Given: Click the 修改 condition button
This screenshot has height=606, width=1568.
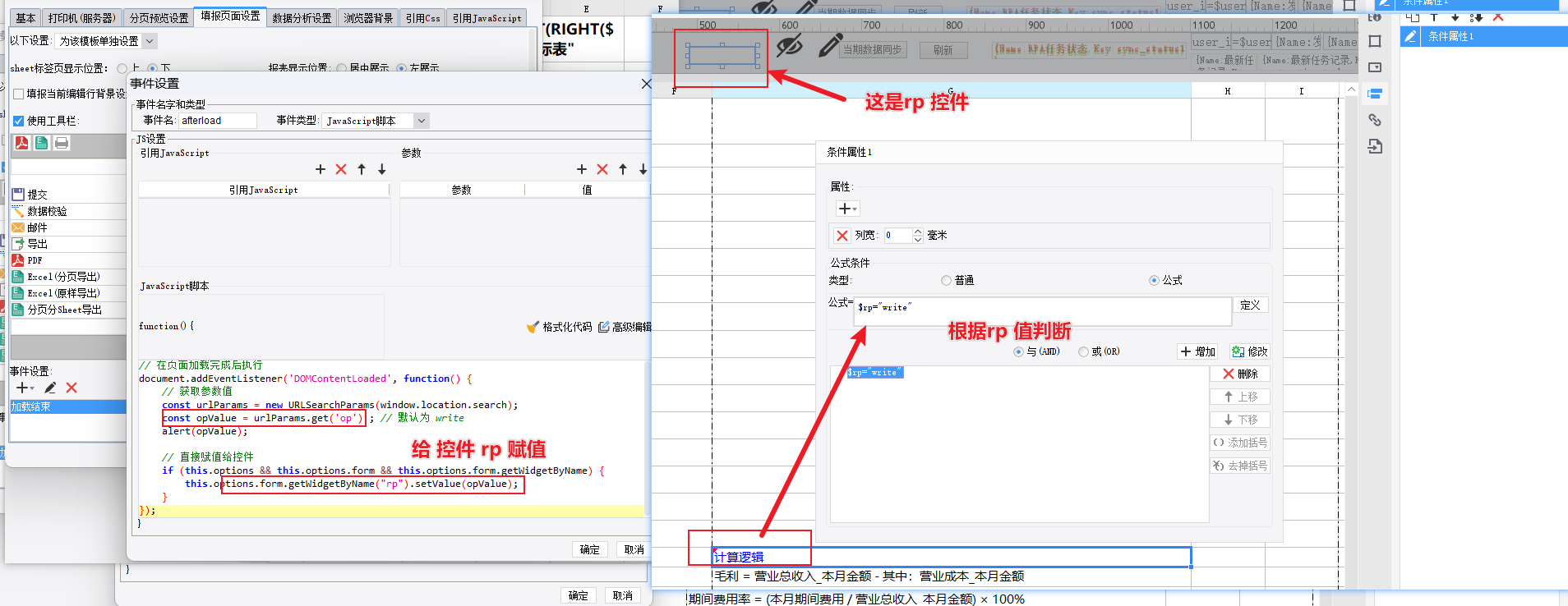Looking at the screenshot, I should [x=1250, y=351].
